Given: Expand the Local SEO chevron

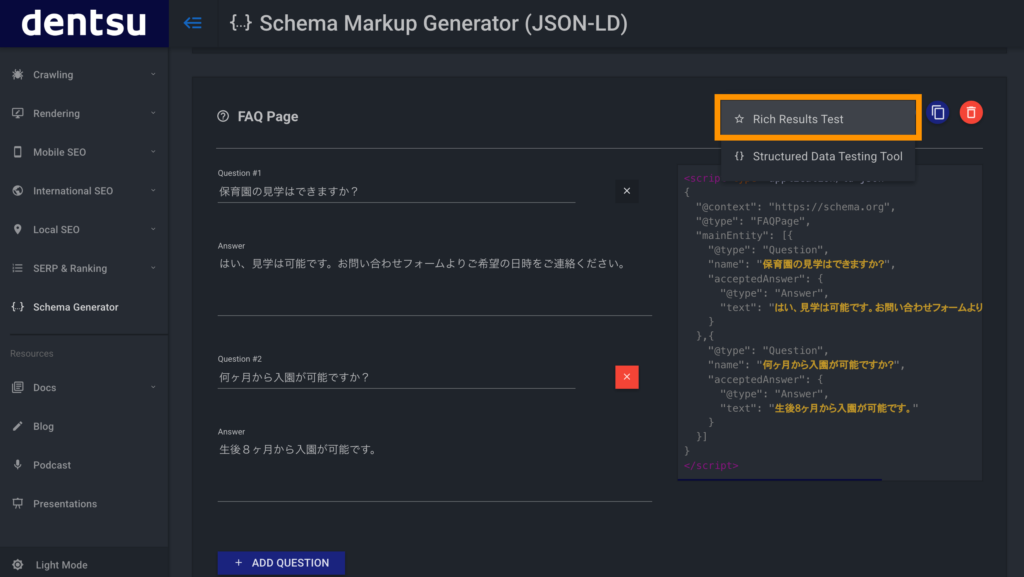Looking at the screenshot, I should [153, 229].
